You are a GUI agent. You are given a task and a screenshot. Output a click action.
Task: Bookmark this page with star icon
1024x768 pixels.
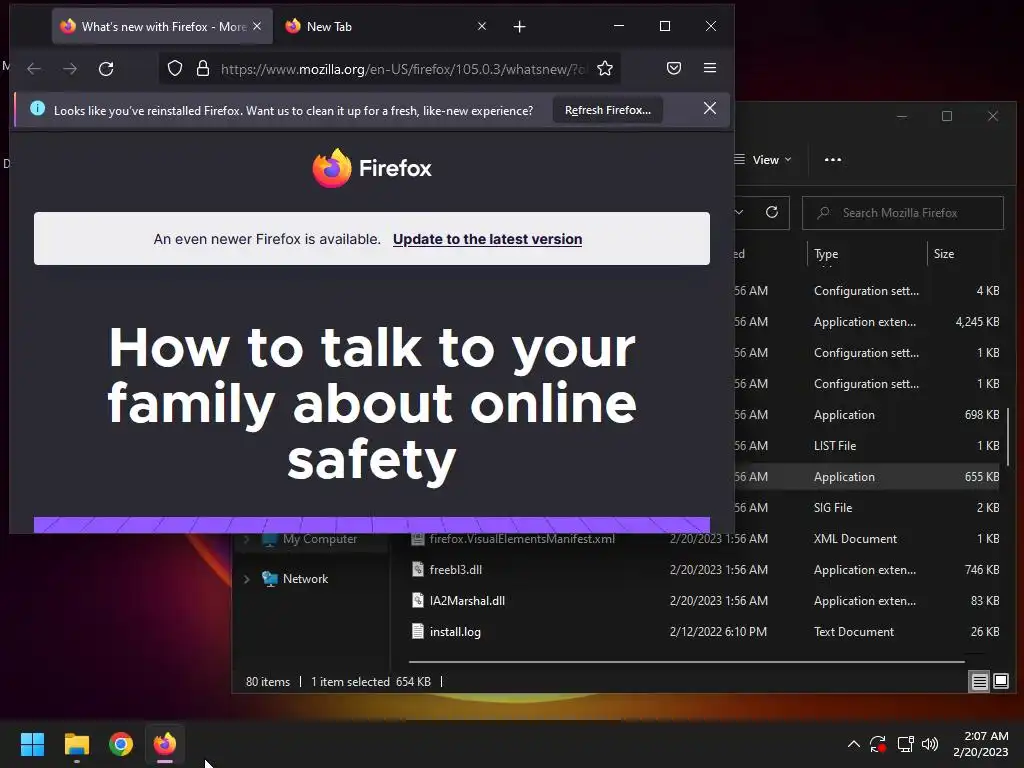click(605, 69)
